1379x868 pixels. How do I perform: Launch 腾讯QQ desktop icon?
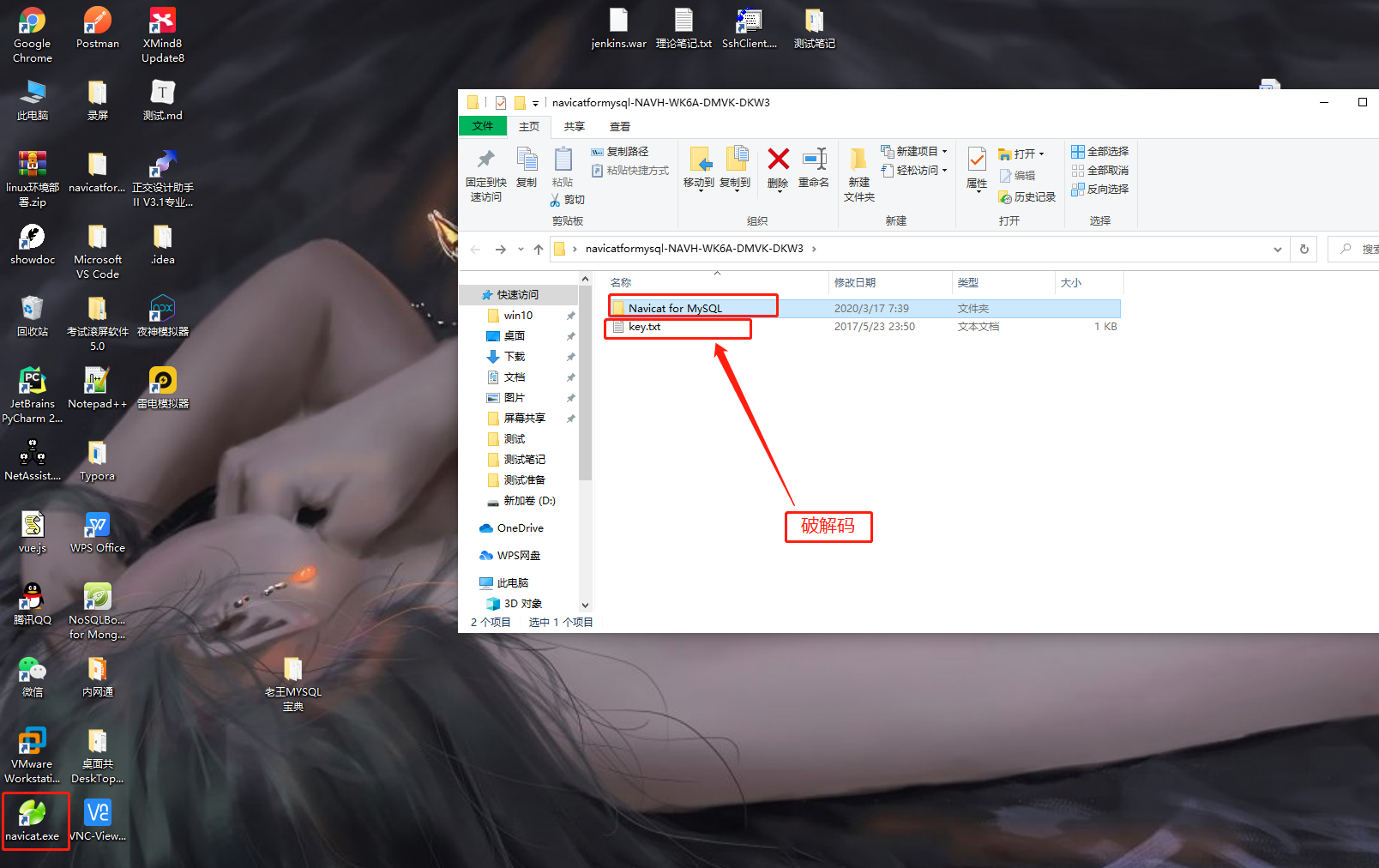click(x=33, y=605)
